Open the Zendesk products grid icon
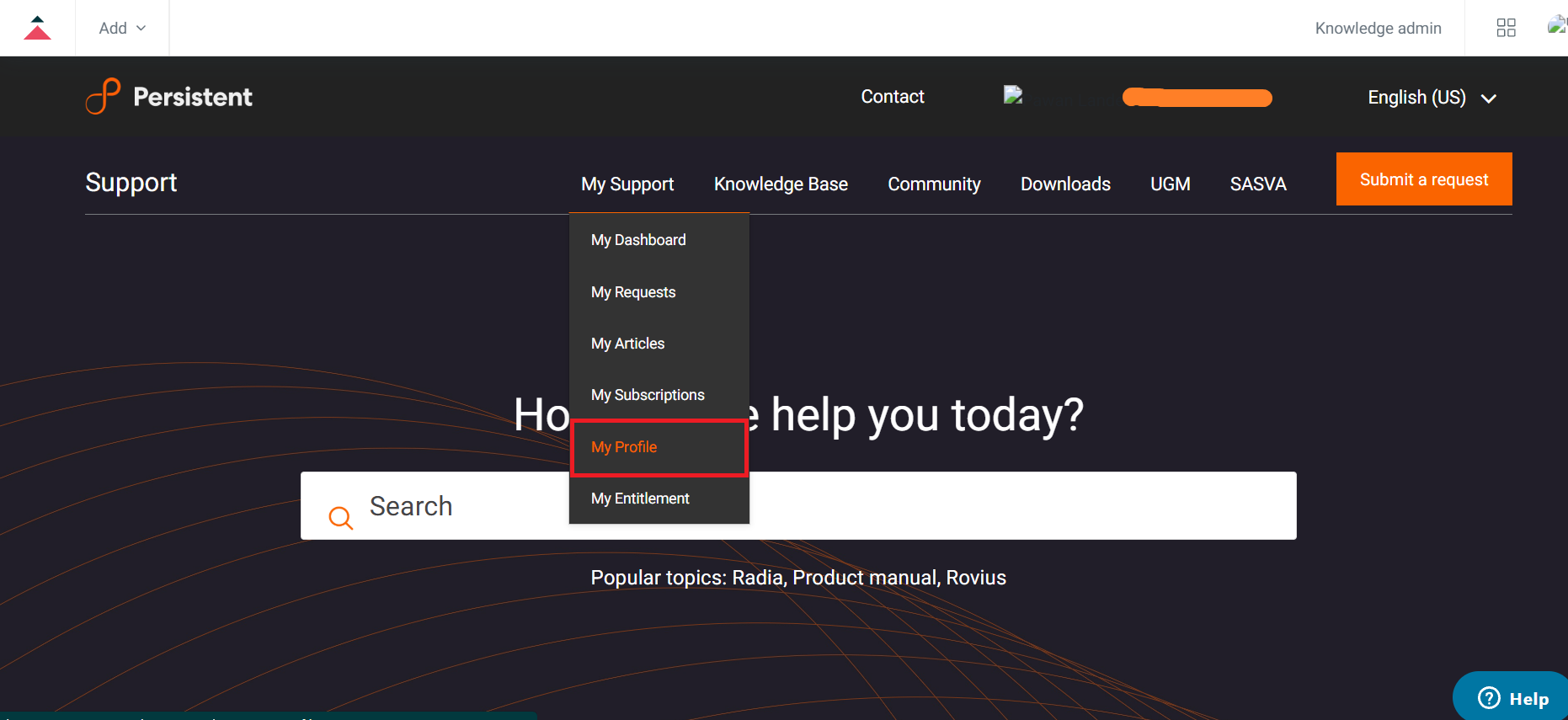The height and width of the screenshot is (720, 1568). point(1506,28)
